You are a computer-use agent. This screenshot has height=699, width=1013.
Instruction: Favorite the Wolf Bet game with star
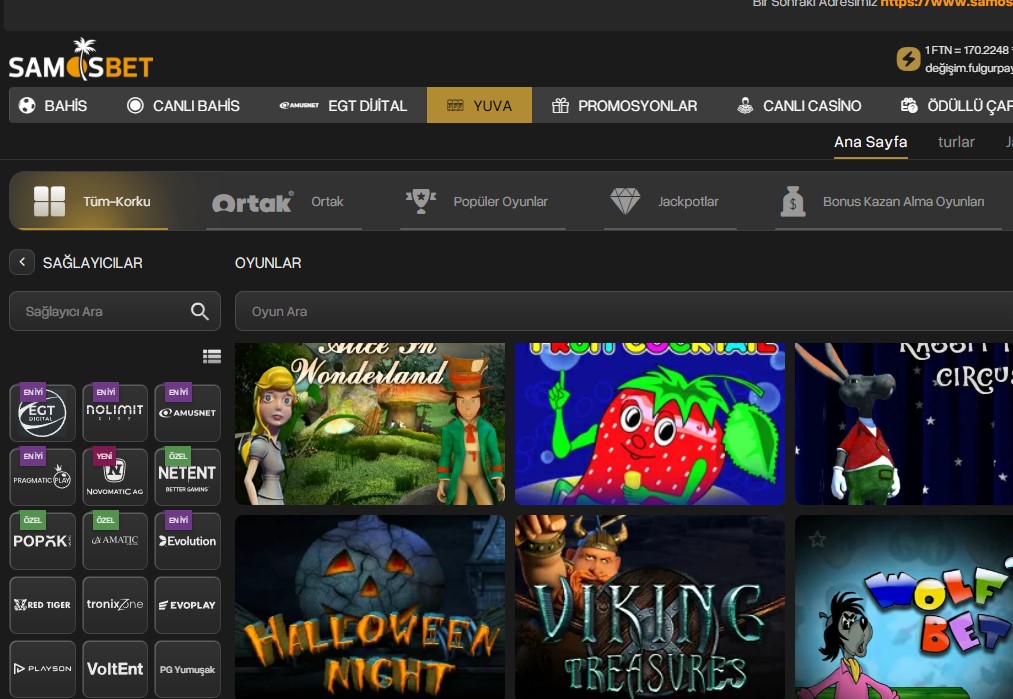[818, 540]
